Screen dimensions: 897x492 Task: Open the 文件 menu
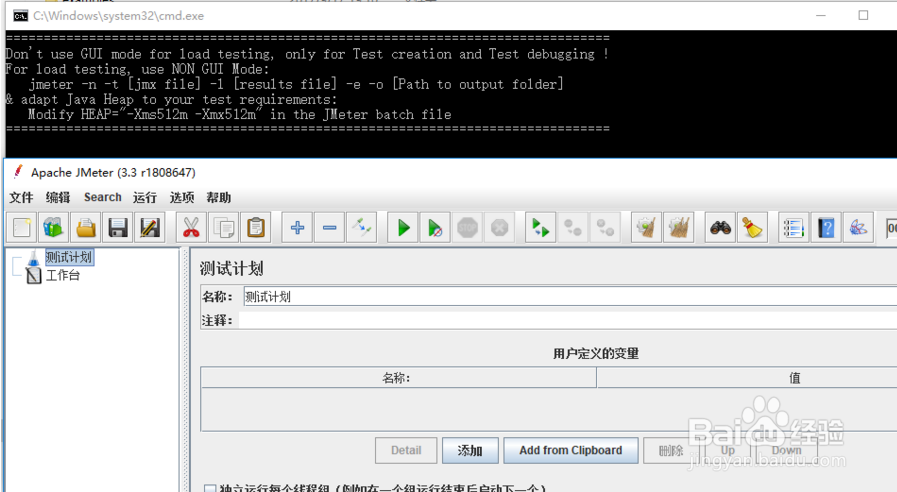pyautogui.click(x=21, y=197)
